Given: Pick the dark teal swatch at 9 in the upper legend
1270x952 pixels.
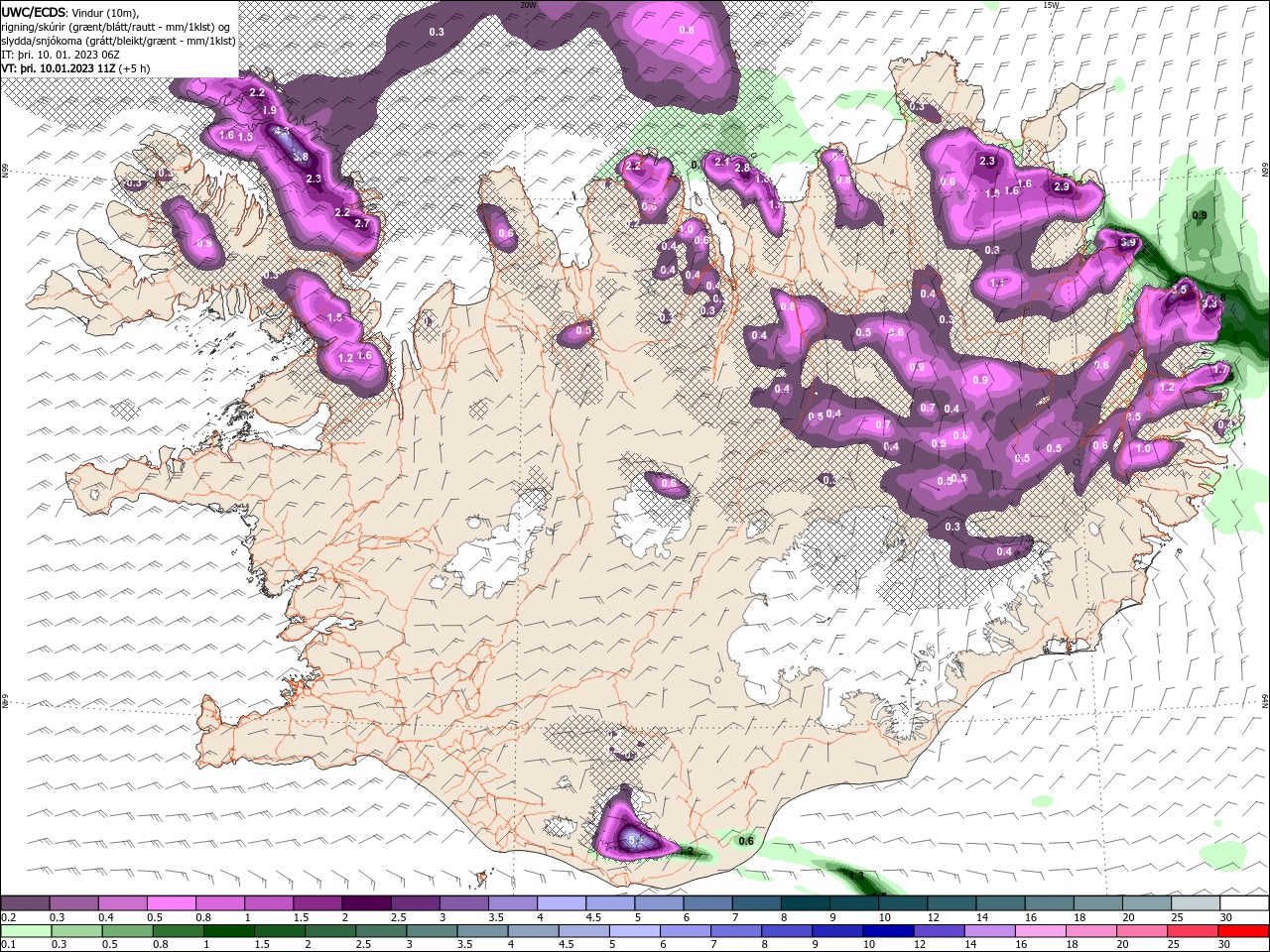Looking at the screenshot, I should 854,903.
